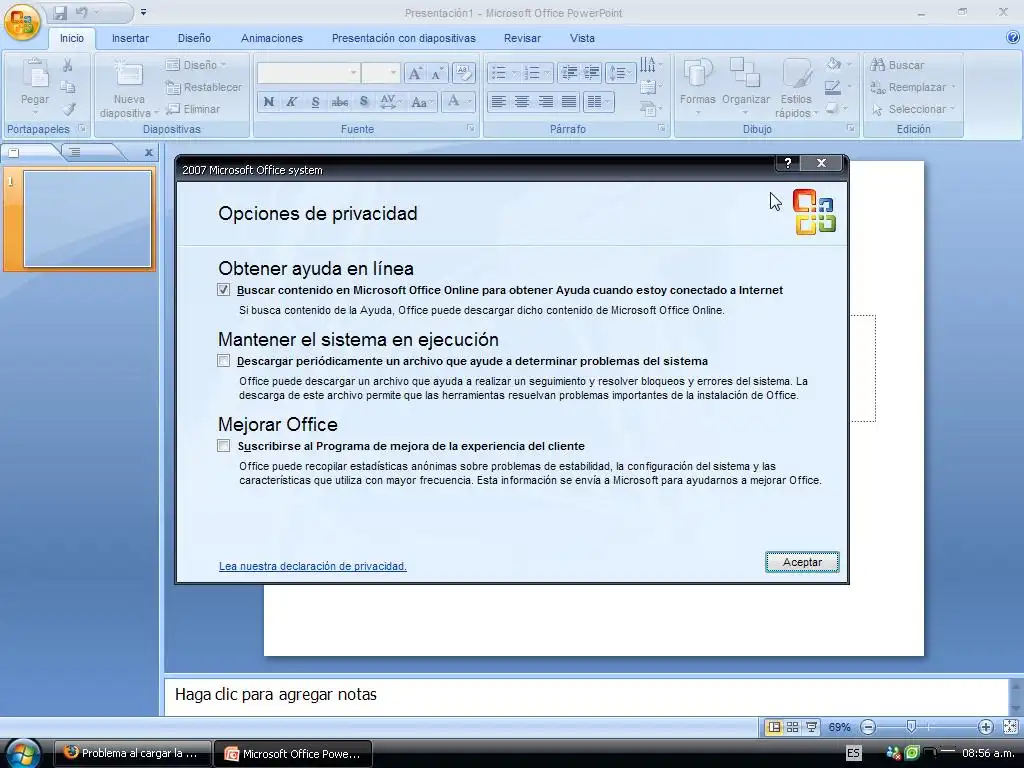Click the zoom slider handle
1024x768 pixels.
[x=911, y=726]
